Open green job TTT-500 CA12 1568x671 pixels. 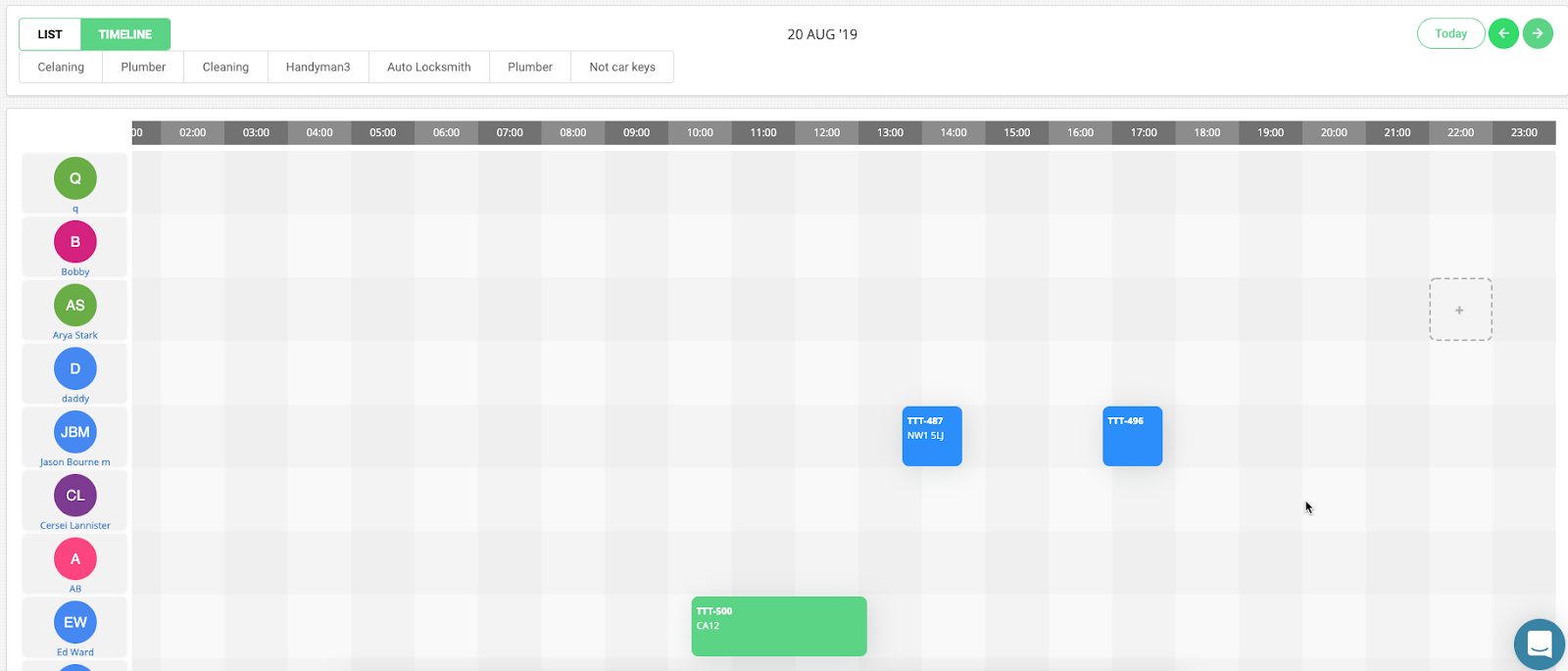[x=779, y=626]
